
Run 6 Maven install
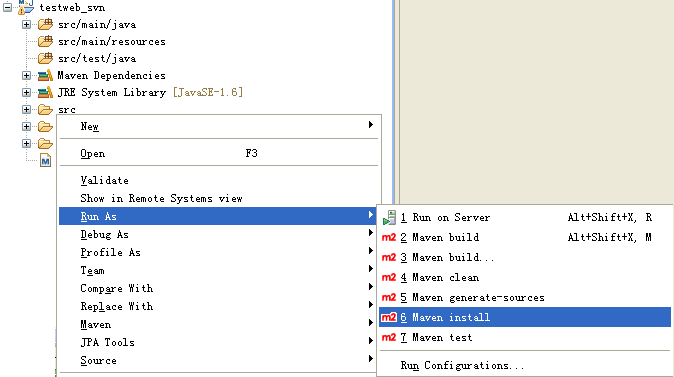[525, 317]
